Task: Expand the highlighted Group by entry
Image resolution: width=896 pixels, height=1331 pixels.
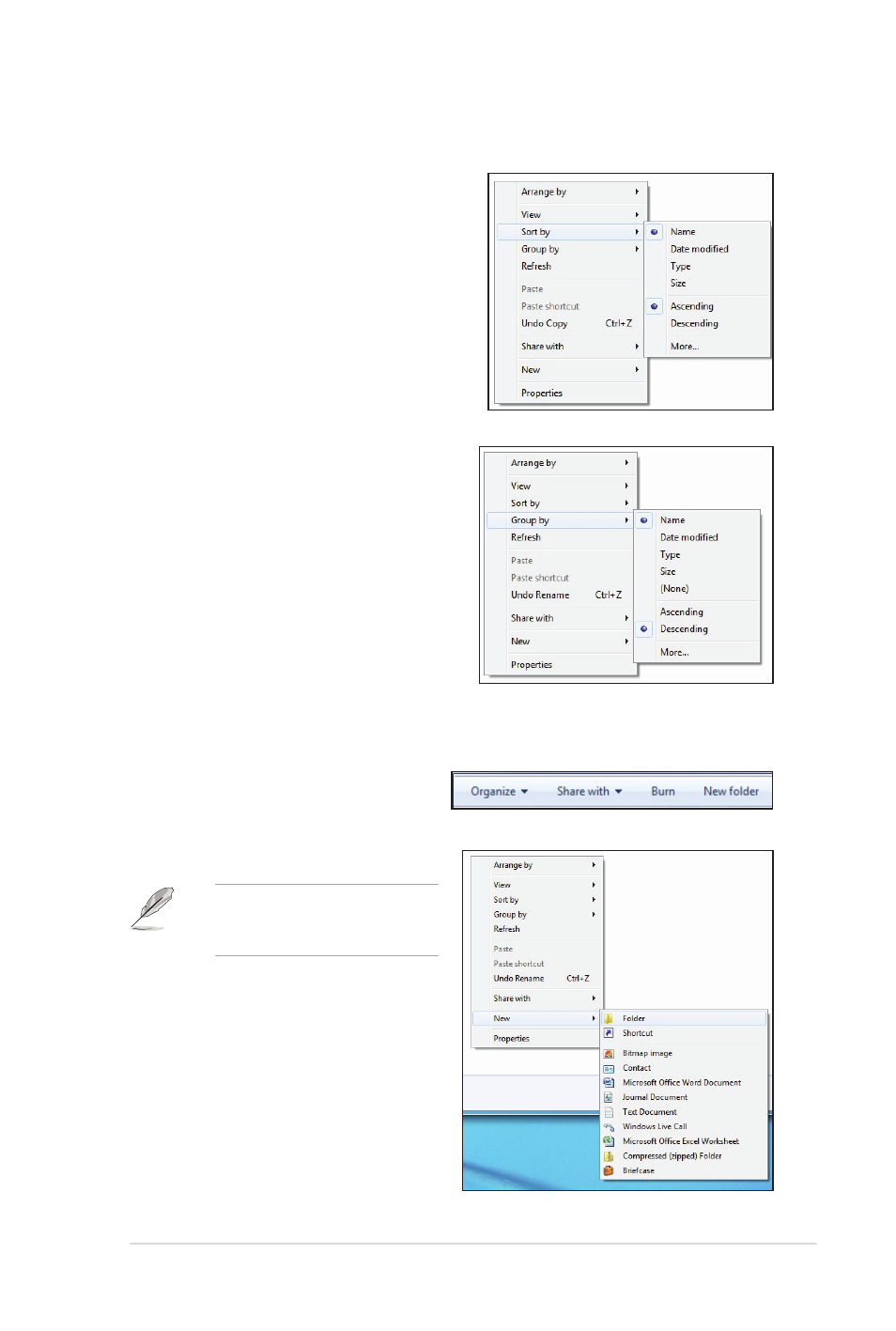Action: (x=562, y=520)
